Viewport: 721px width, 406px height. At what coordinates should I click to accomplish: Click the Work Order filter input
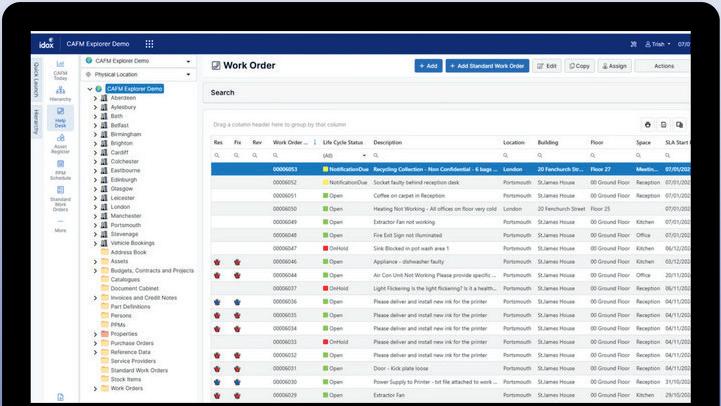(294, 156)
